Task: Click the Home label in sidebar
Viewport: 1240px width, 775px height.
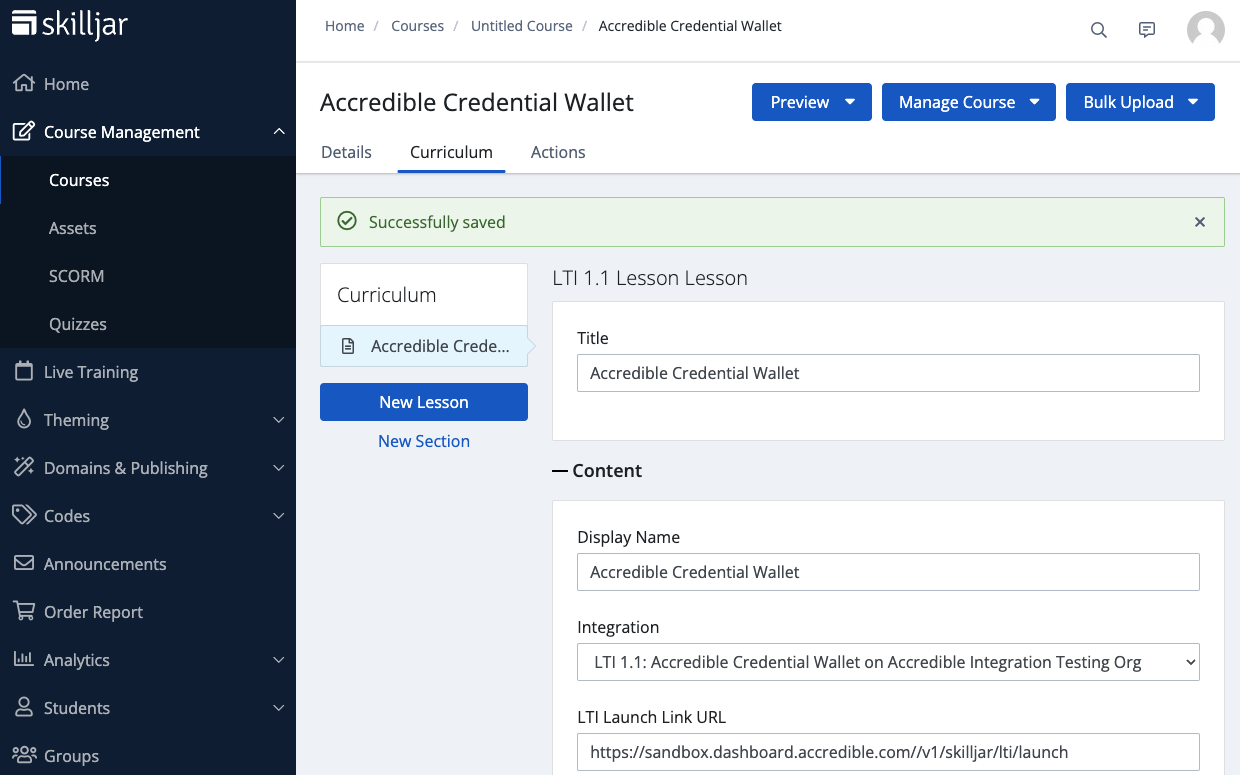Action: pyautogui.click(x=66, y=84)
